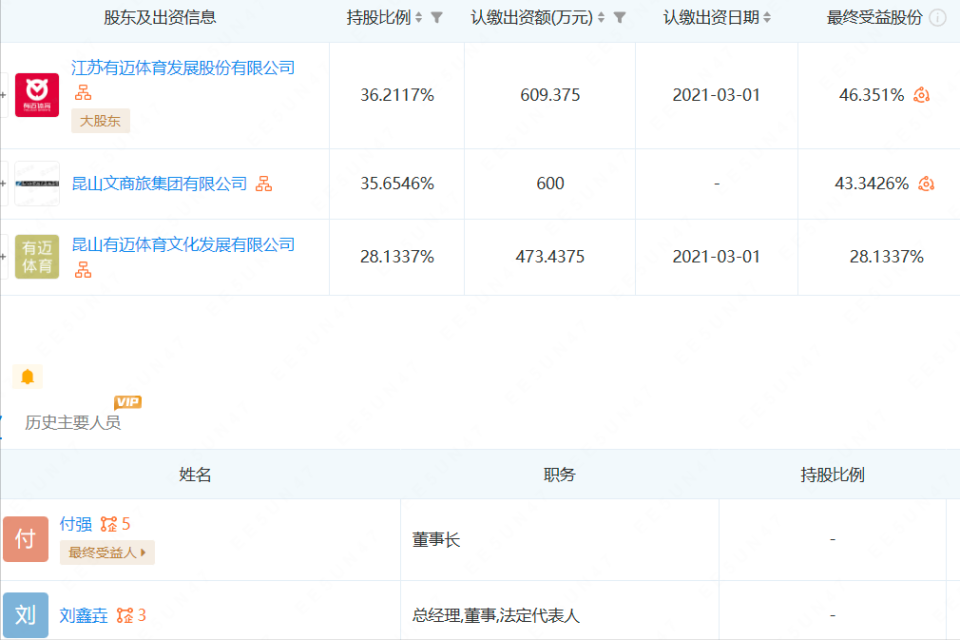This screenshot has height=640, width=960.
Task: Open equity structure icon under 江苏有迈体育发展股份有限公司
Action: pos(83,93)
